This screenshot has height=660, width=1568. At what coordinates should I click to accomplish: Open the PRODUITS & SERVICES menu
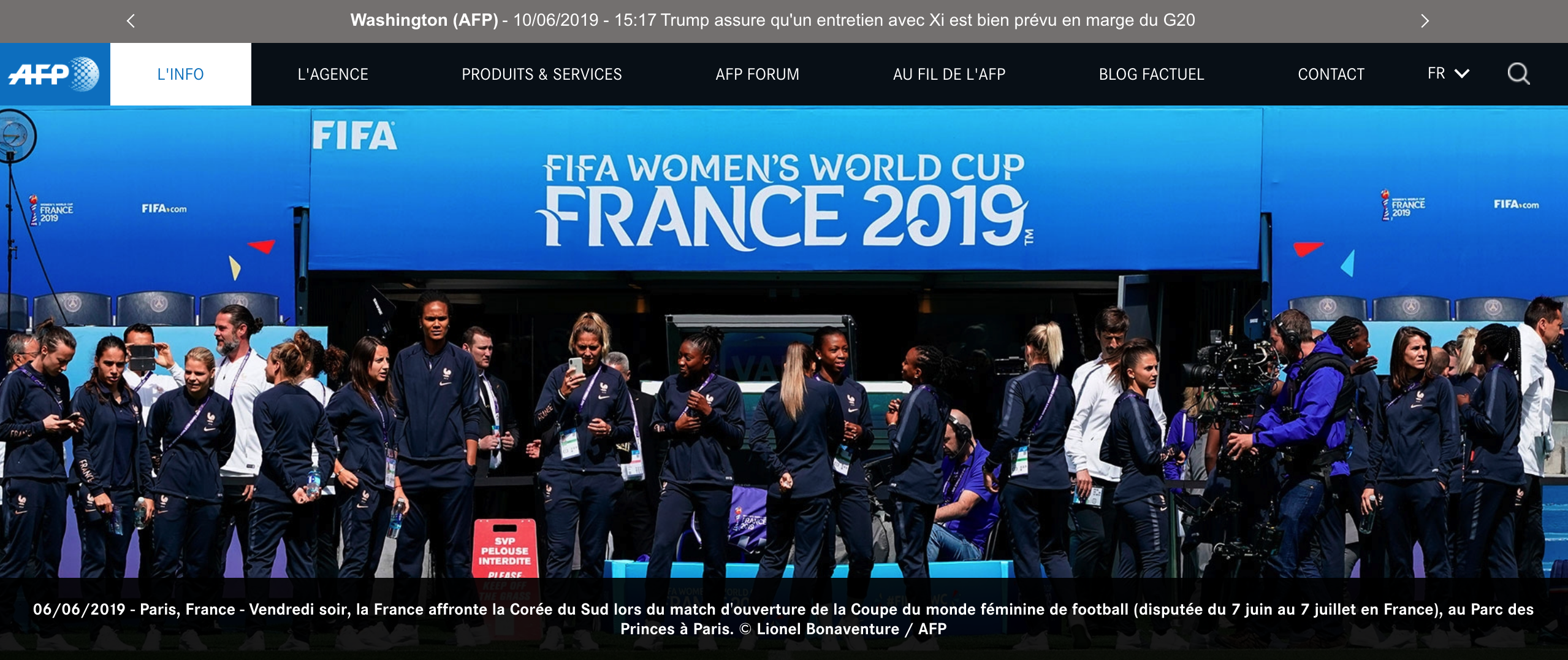coord(542,74)
